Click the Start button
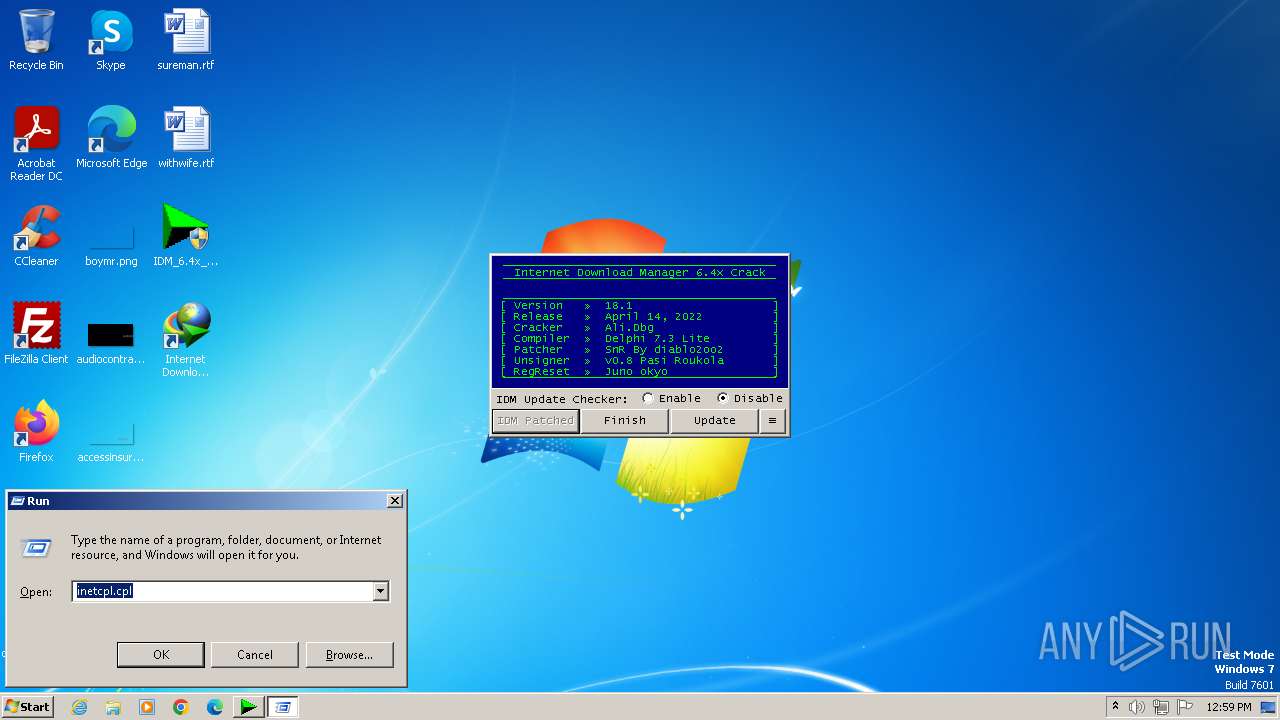The width and height of the screenshot is (1280, 720). (27, 707)
